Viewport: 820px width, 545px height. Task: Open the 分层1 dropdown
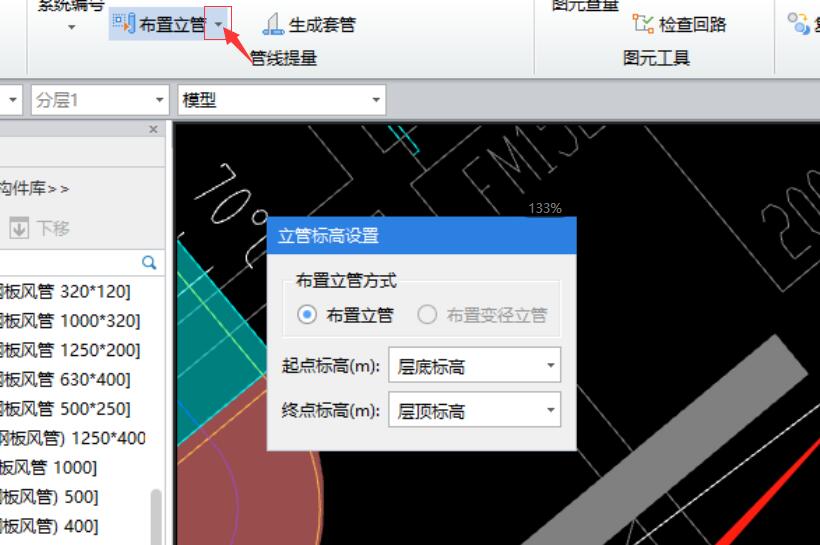[100, 99]
